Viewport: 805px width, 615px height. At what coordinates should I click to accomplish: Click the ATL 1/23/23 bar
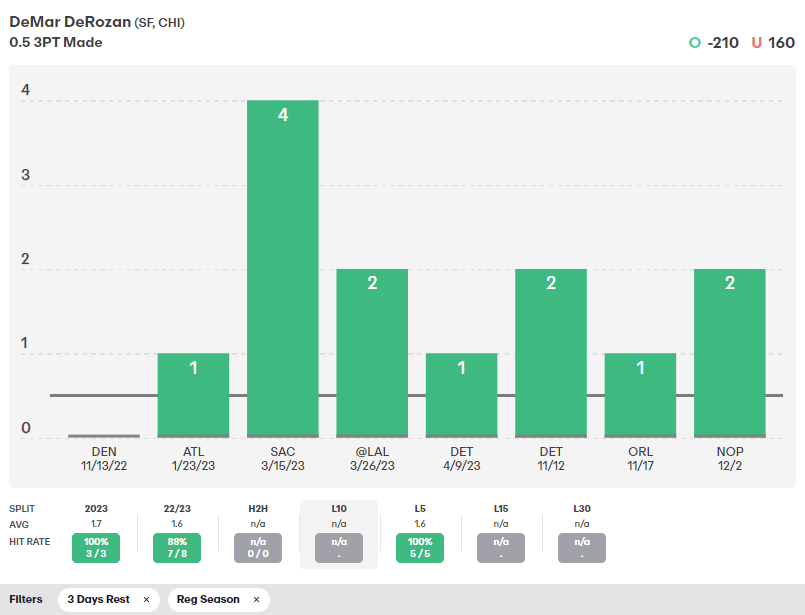[194, 395]
